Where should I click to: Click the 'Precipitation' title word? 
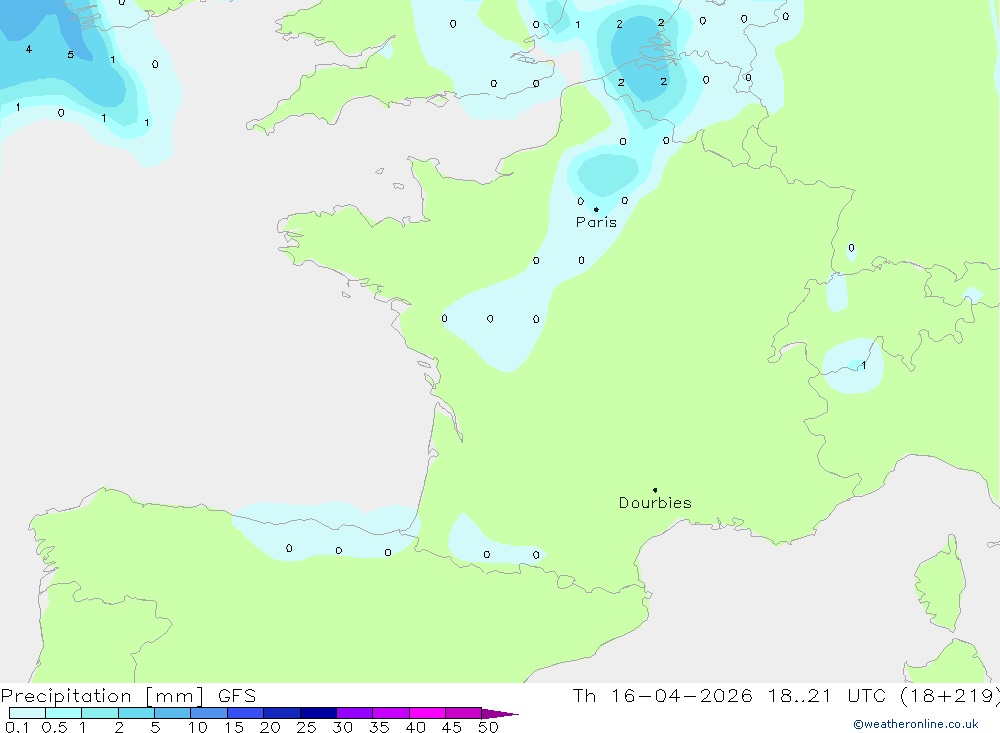tap(66, 696)
